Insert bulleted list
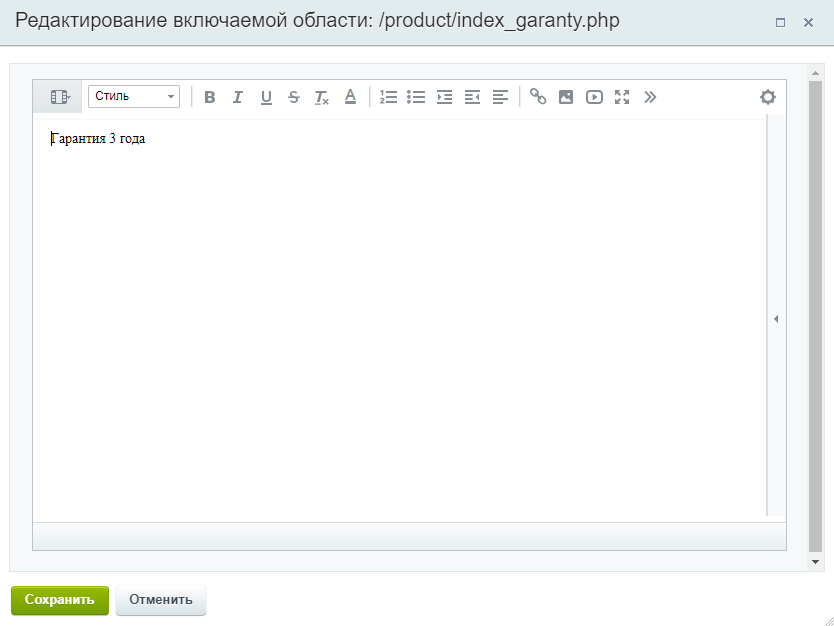This screenshot has height=626, width=834. [416, 97]
